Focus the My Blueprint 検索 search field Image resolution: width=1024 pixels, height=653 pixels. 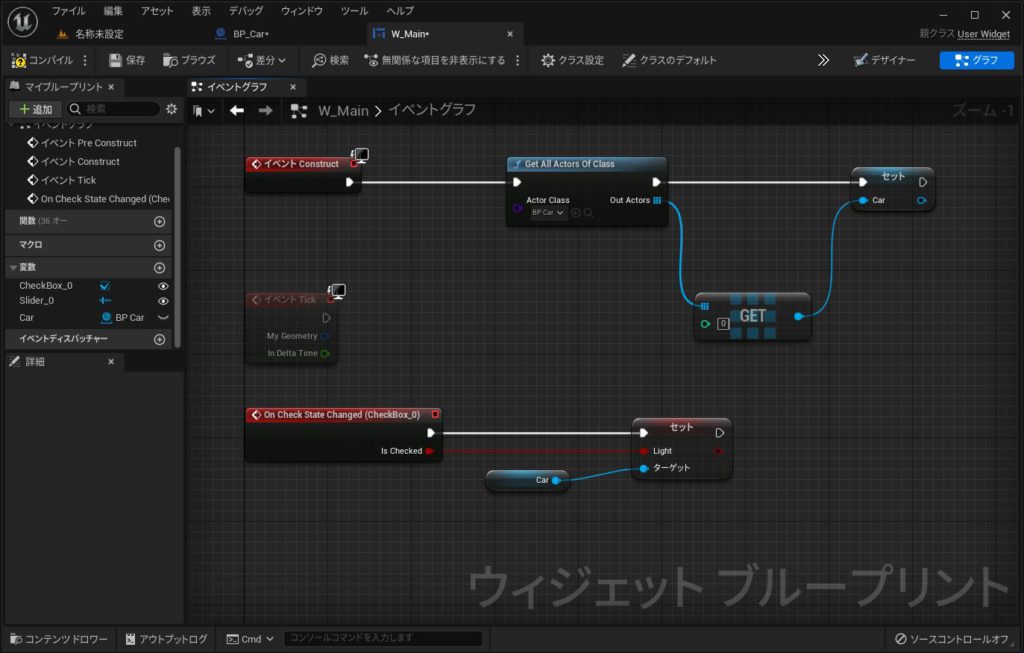(114, 109)
